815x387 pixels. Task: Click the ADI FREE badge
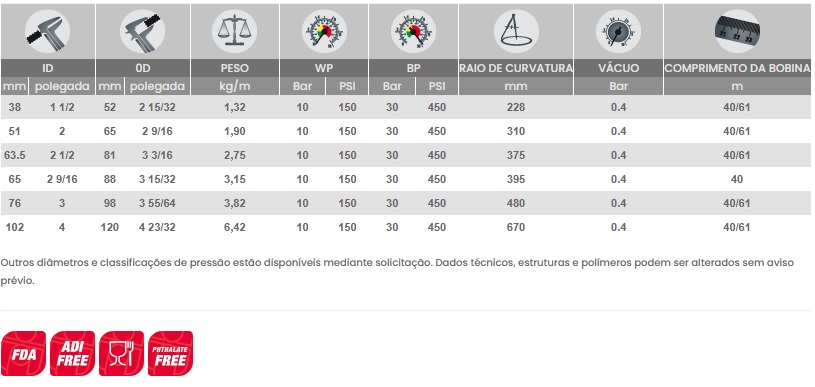click(72, 353)
